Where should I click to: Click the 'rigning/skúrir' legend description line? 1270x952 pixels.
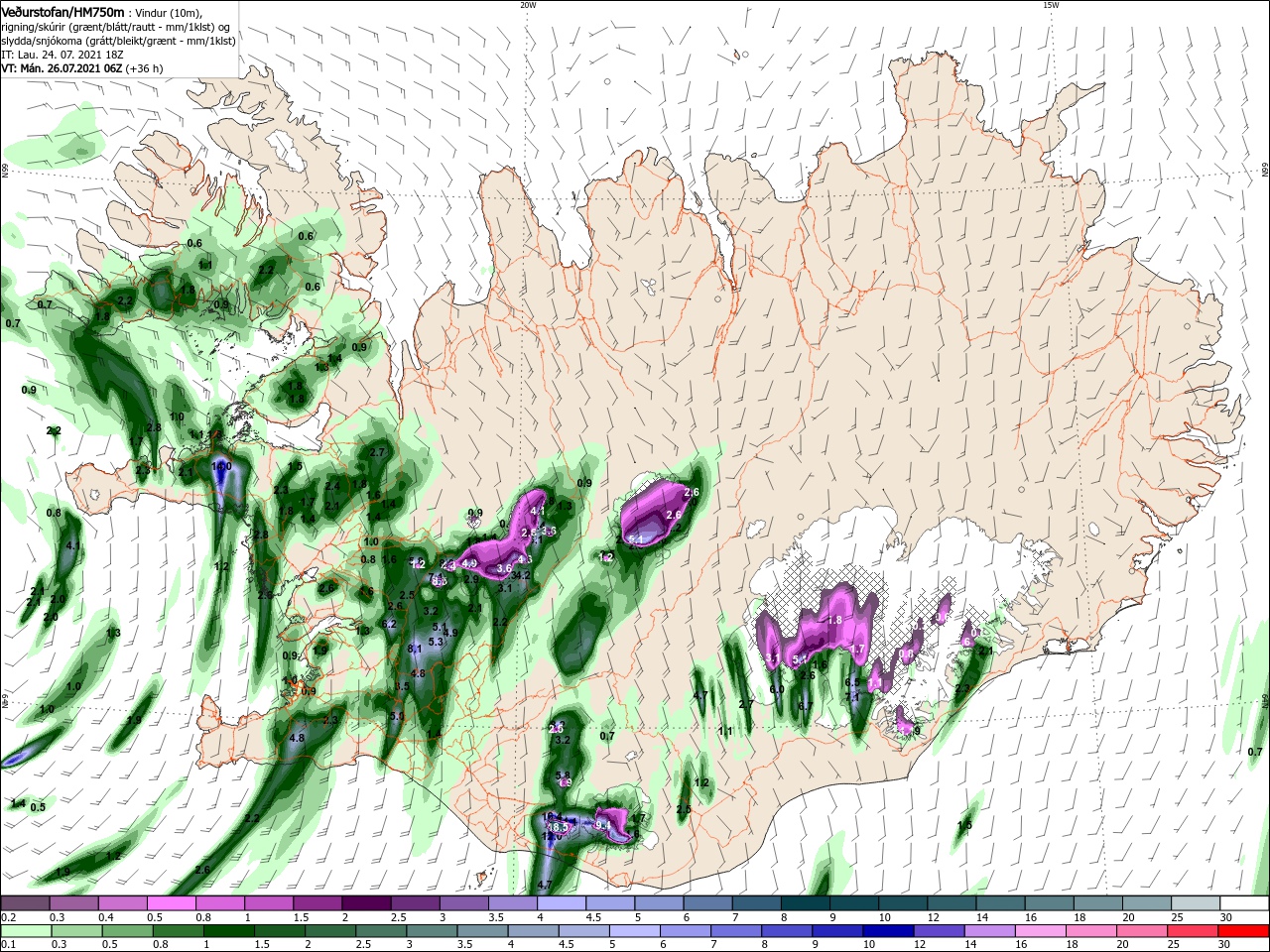click(x=116, y=28)
